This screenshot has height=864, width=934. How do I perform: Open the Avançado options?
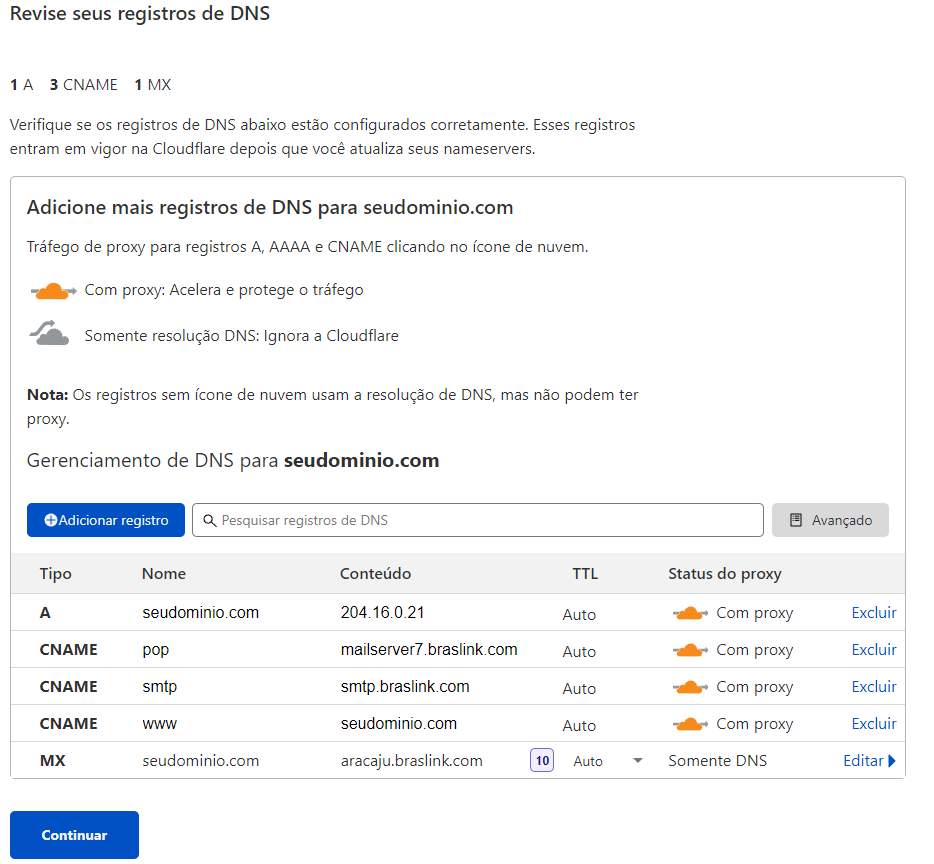pos(830,520)
